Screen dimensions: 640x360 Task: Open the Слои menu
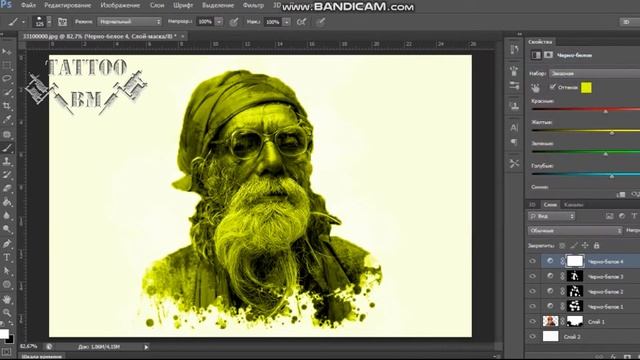tap(157, 5)
